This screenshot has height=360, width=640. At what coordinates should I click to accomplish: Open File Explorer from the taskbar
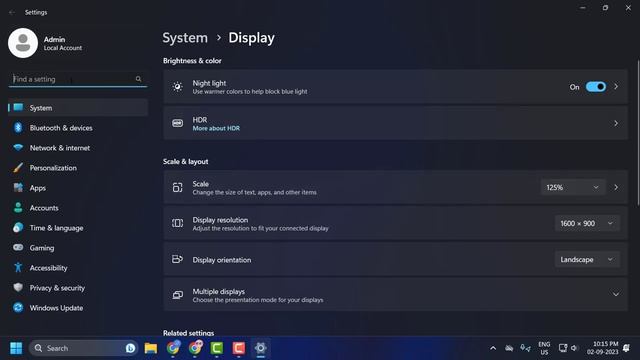pos(151,348)
